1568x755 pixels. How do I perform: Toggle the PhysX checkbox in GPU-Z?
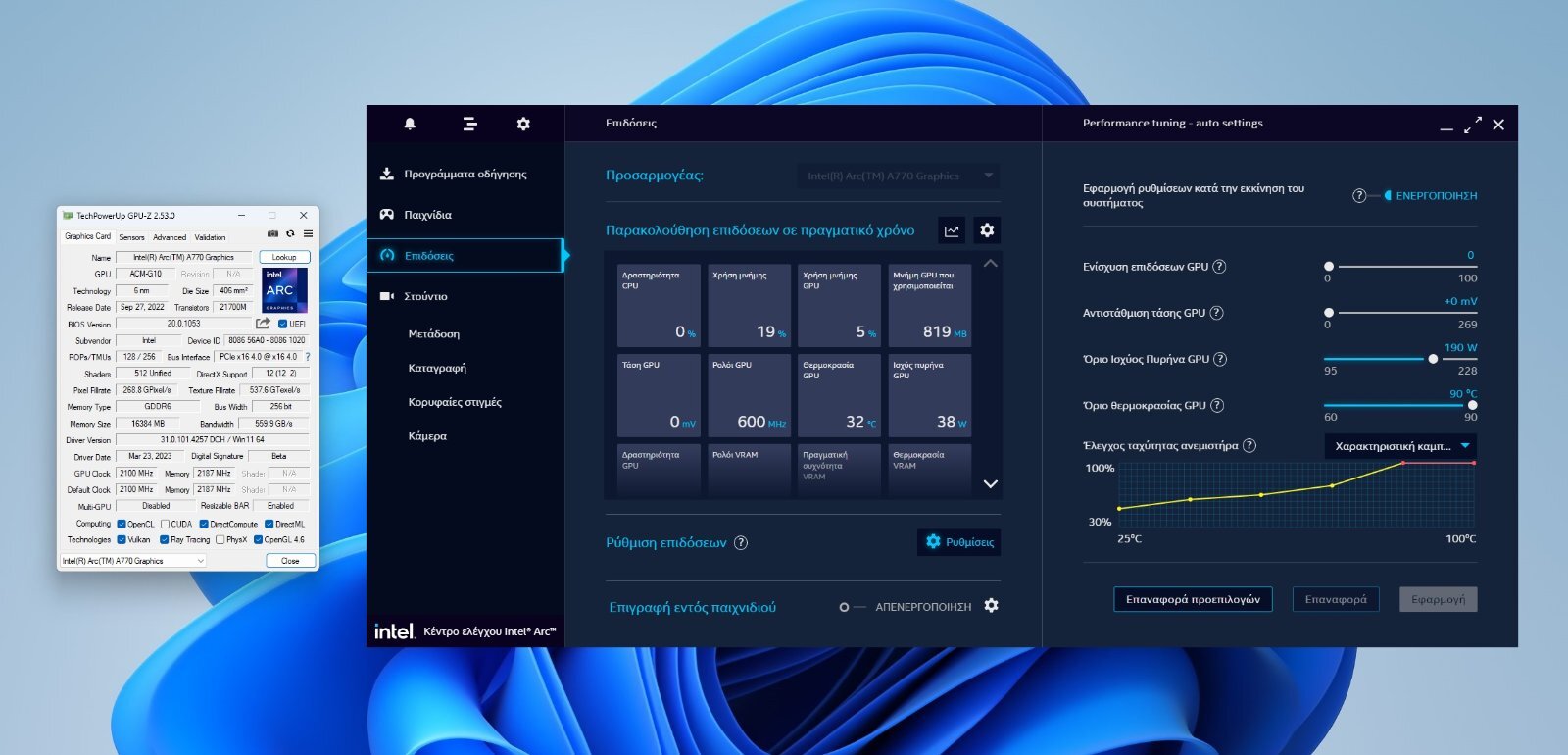click(220, 539)
